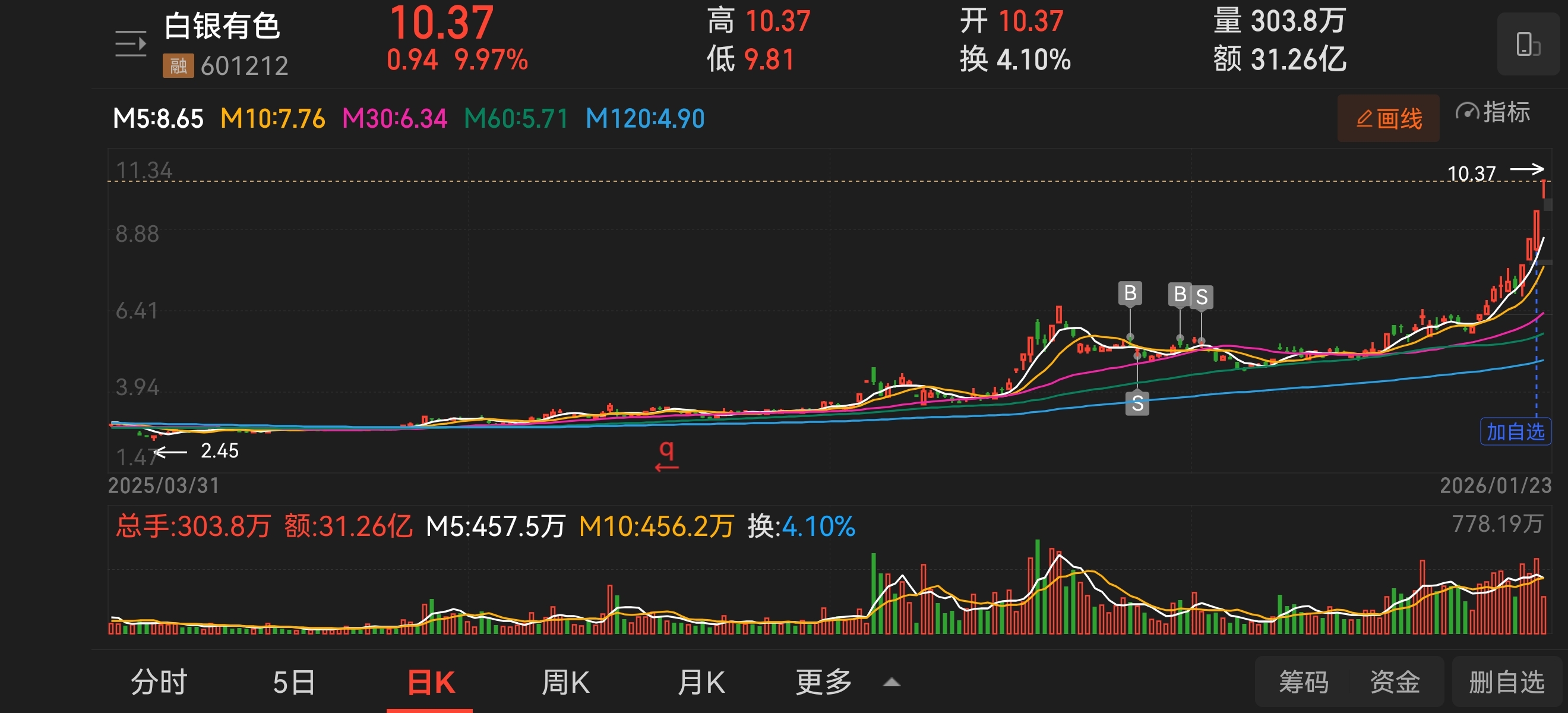Tap the lower S sell marker

pos(1137,403)
